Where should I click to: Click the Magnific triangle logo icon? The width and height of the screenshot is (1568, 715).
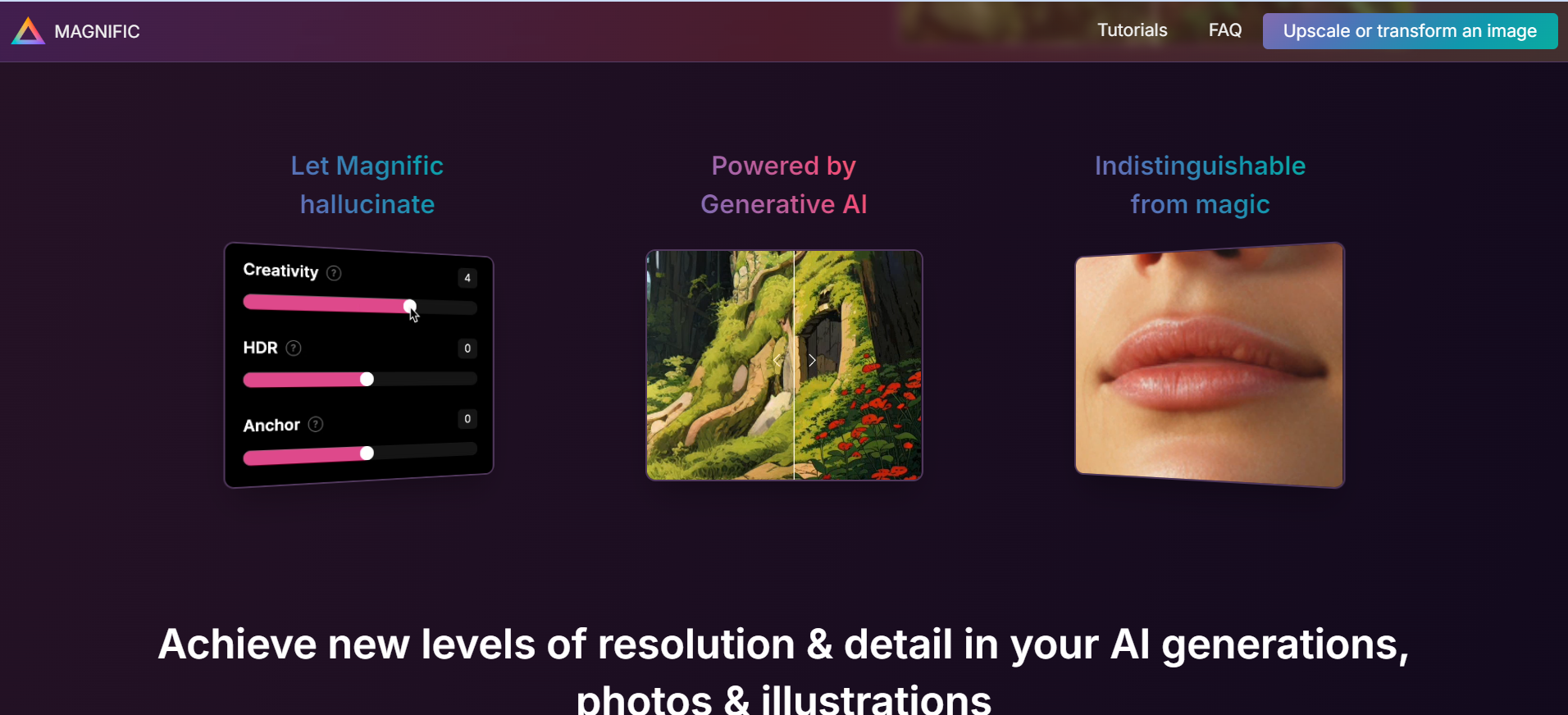coord(28,31)
